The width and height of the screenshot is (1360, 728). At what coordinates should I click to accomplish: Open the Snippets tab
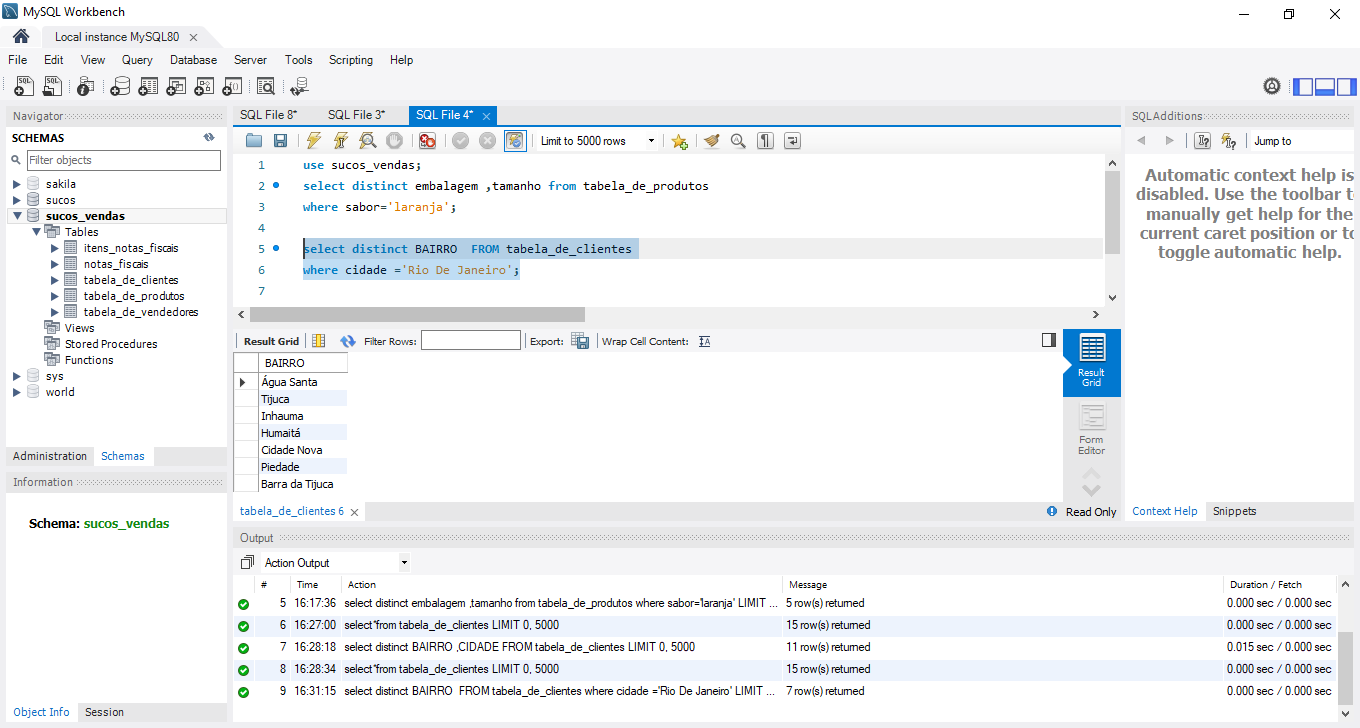[1234, 511]
